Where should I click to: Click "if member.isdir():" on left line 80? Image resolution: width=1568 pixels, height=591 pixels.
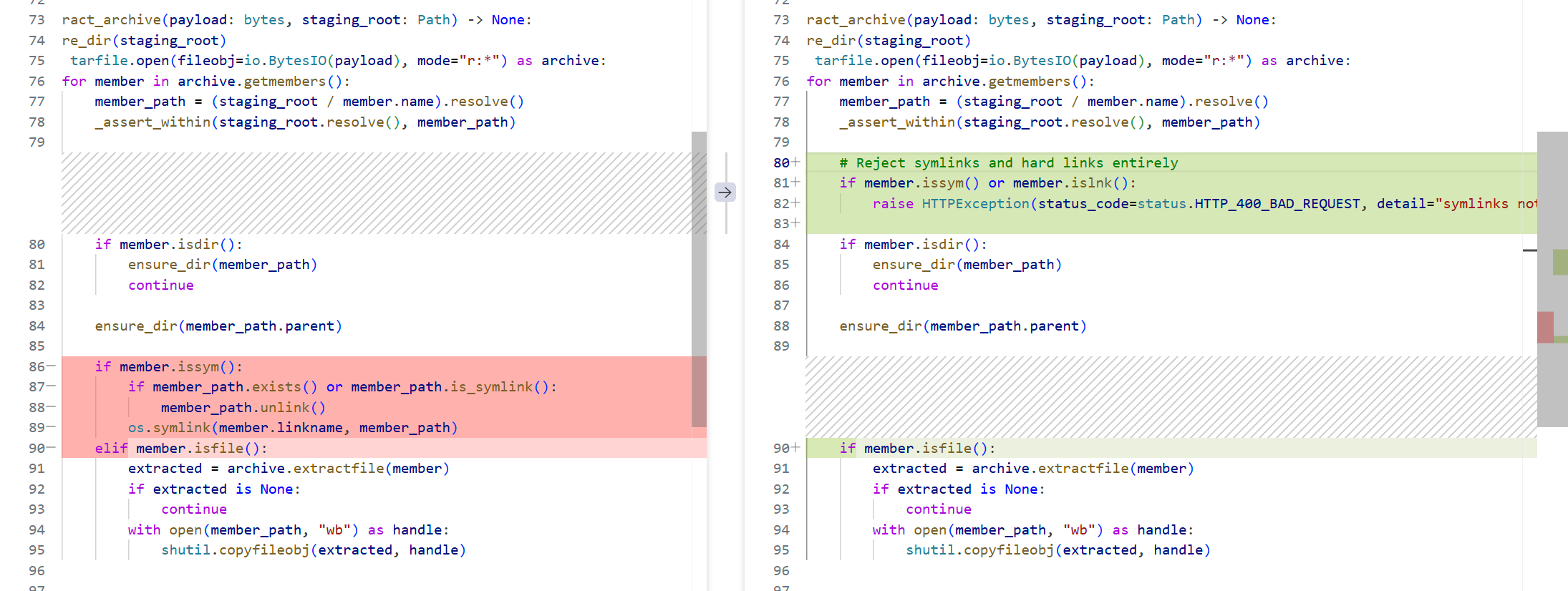169,244
